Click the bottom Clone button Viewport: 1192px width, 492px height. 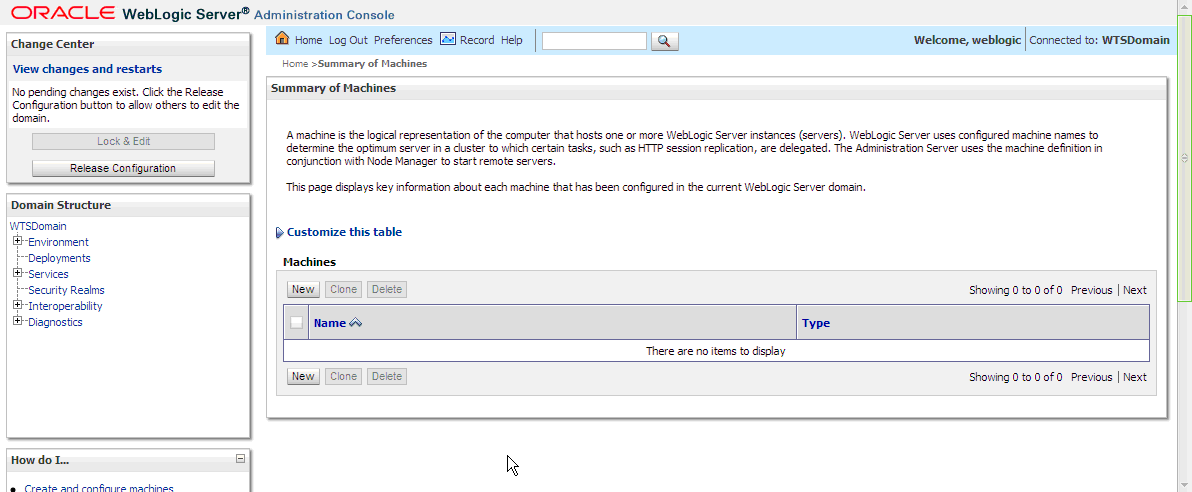pyautogui.click(x=344, y=376)
